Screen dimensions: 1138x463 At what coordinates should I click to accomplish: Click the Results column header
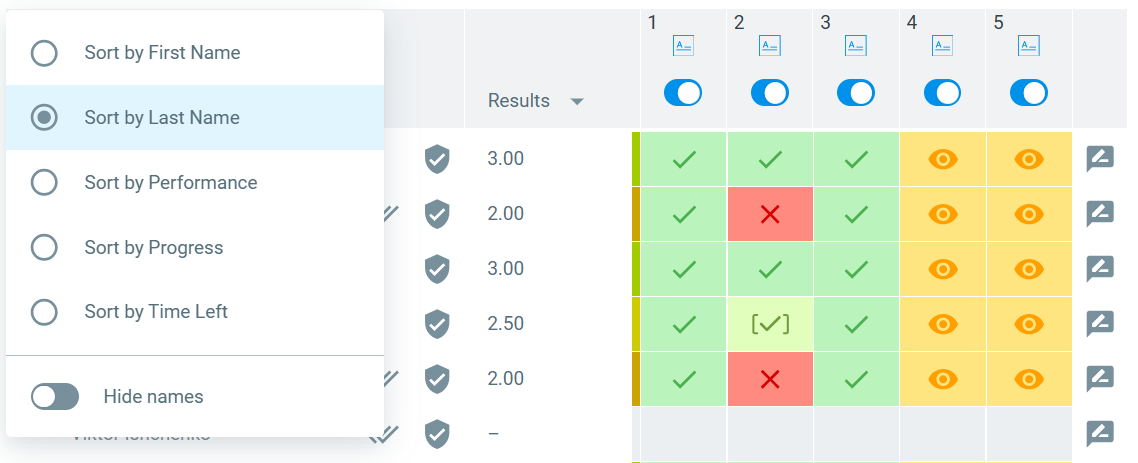[519, 101]
